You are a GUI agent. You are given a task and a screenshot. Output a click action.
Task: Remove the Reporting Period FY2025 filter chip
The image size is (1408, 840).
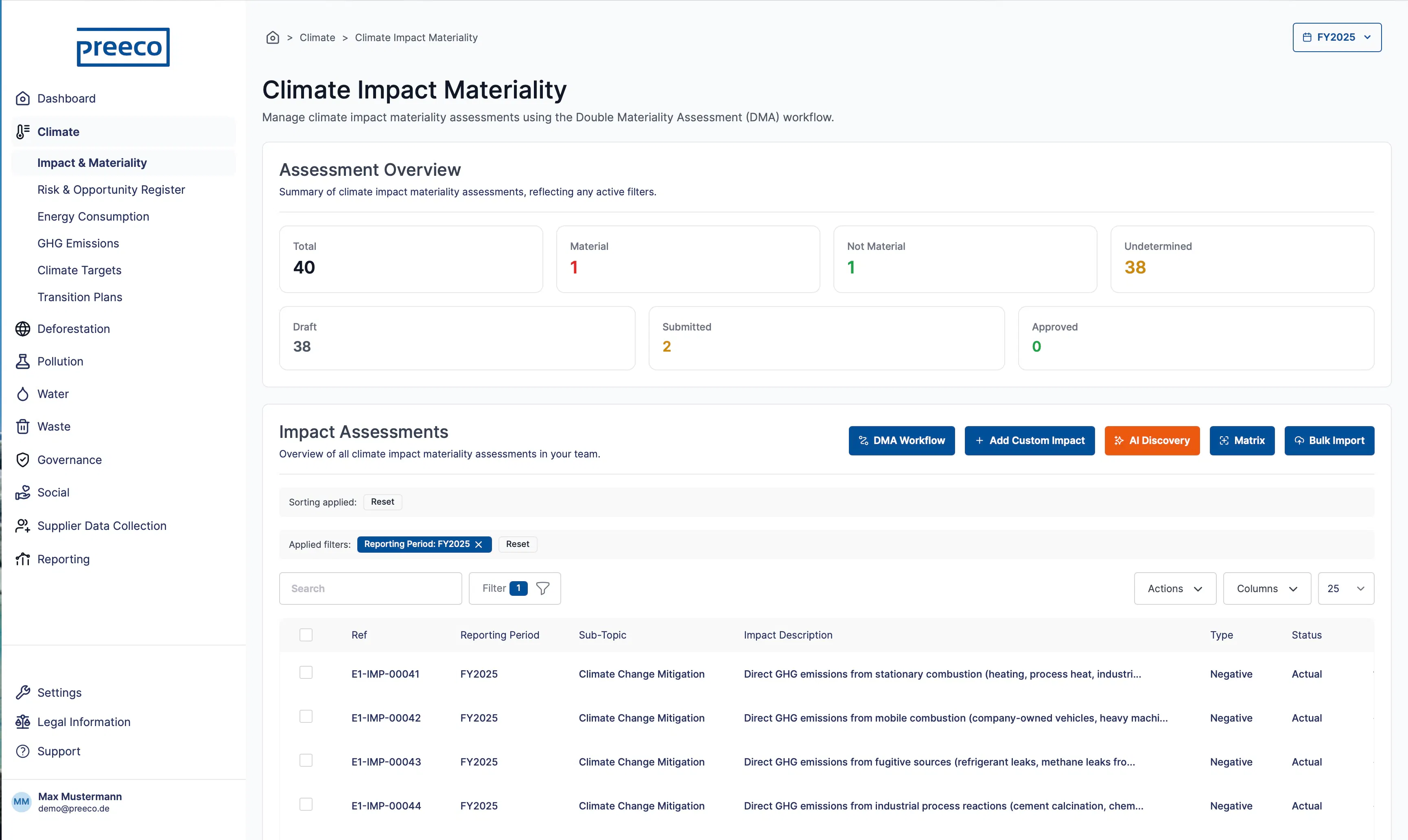[479, 545]
